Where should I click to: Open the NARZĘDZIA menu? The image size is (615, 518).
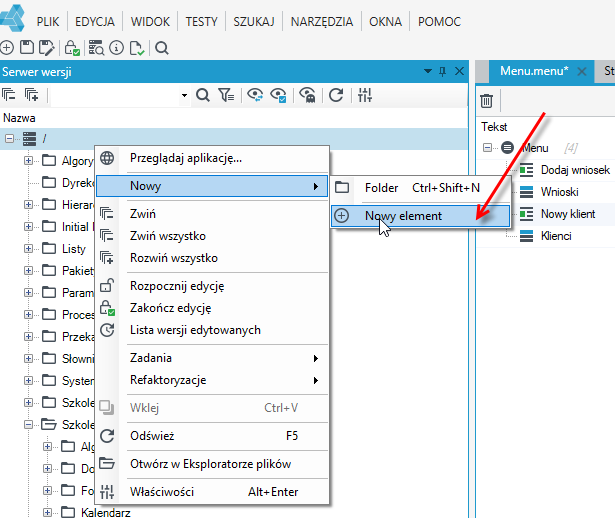[x=322, y=22]
